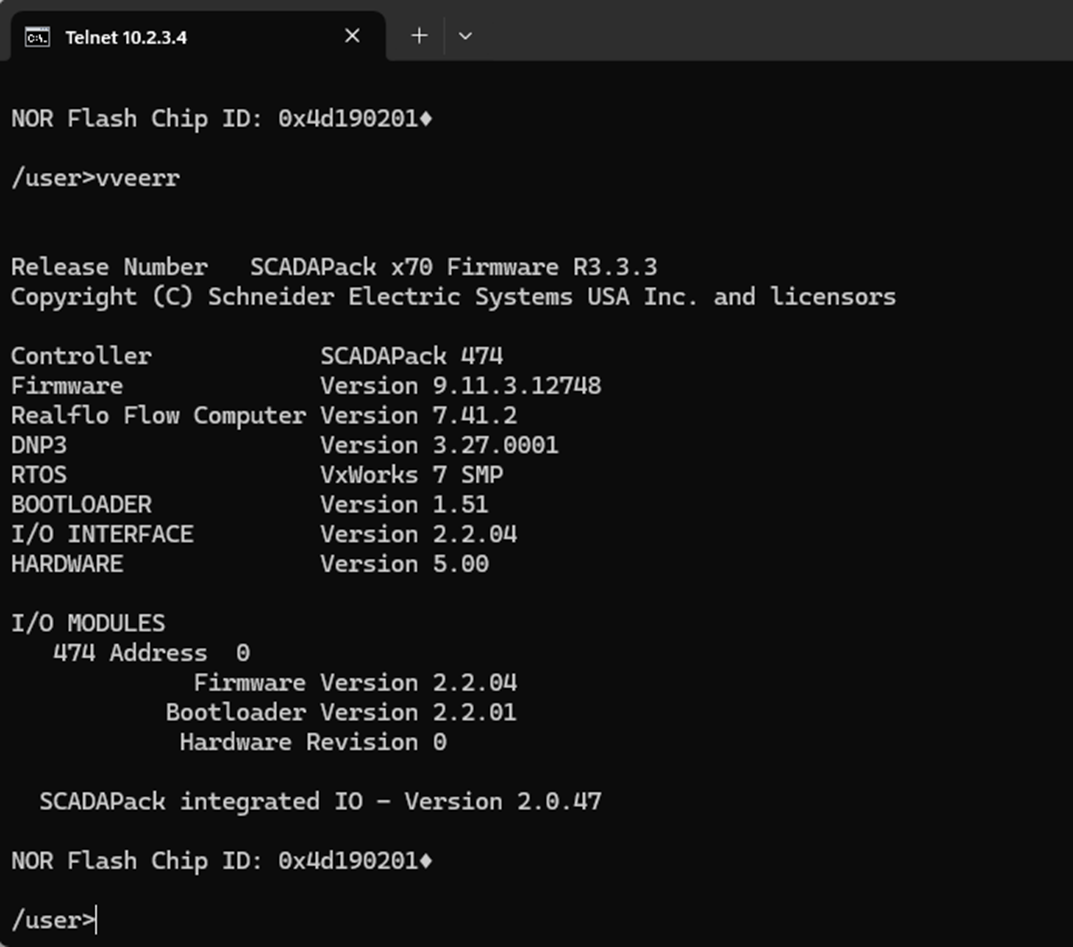Click the SCADAPack x70 Firmware R3.3.3 text
Screen dimensions: 1073x947
click(453, 267)
